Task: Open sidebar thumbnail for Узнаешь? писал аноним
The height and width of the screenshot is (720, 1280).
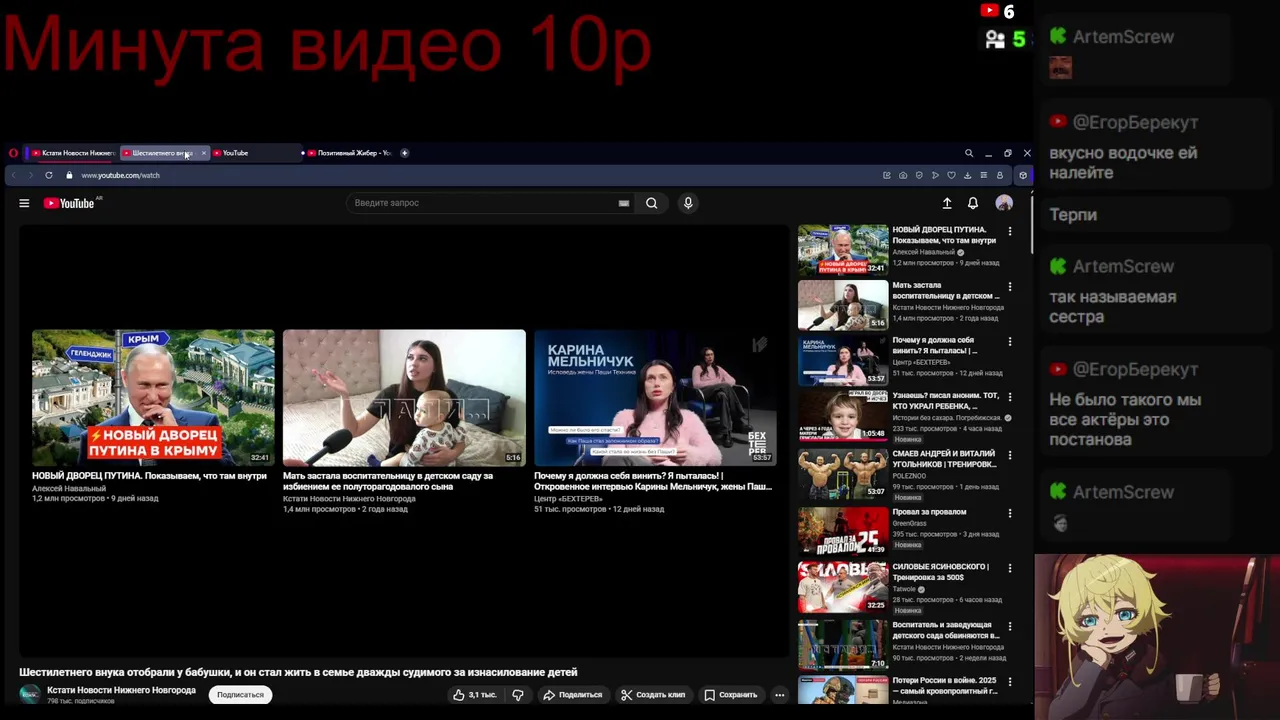Action: 843,416
